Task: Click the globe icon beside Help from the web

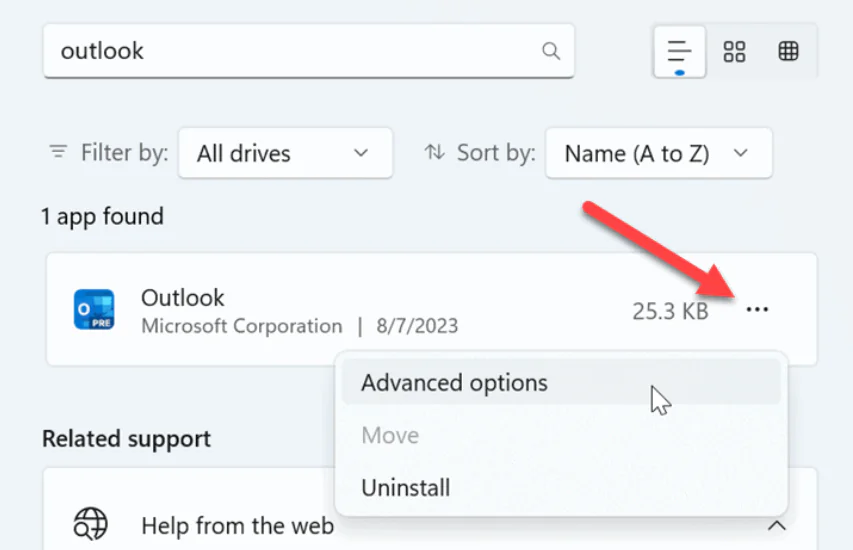Action: [91, 524]
